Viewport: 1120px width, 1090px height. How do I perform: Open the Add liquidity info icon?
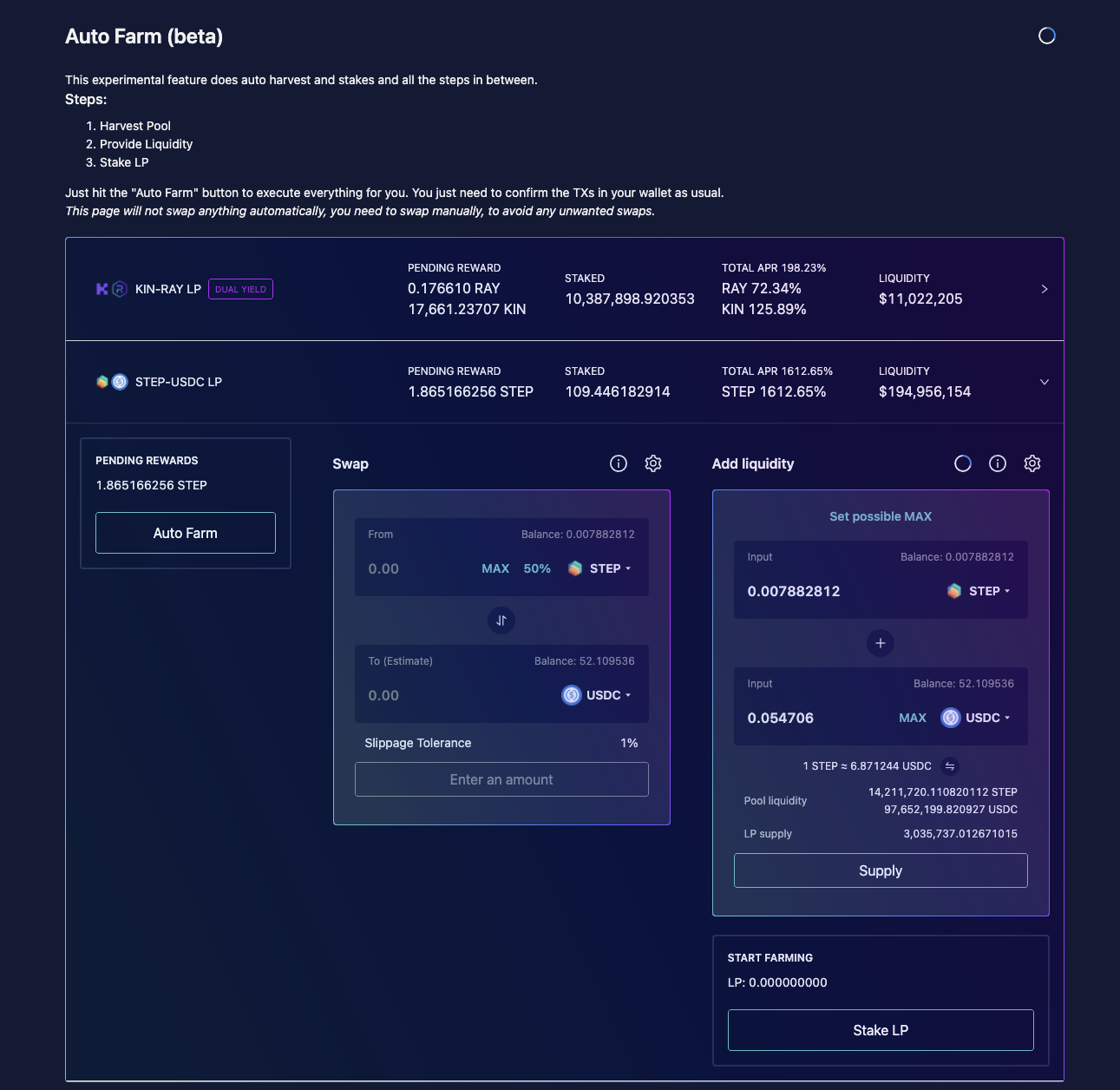point(997,463)
